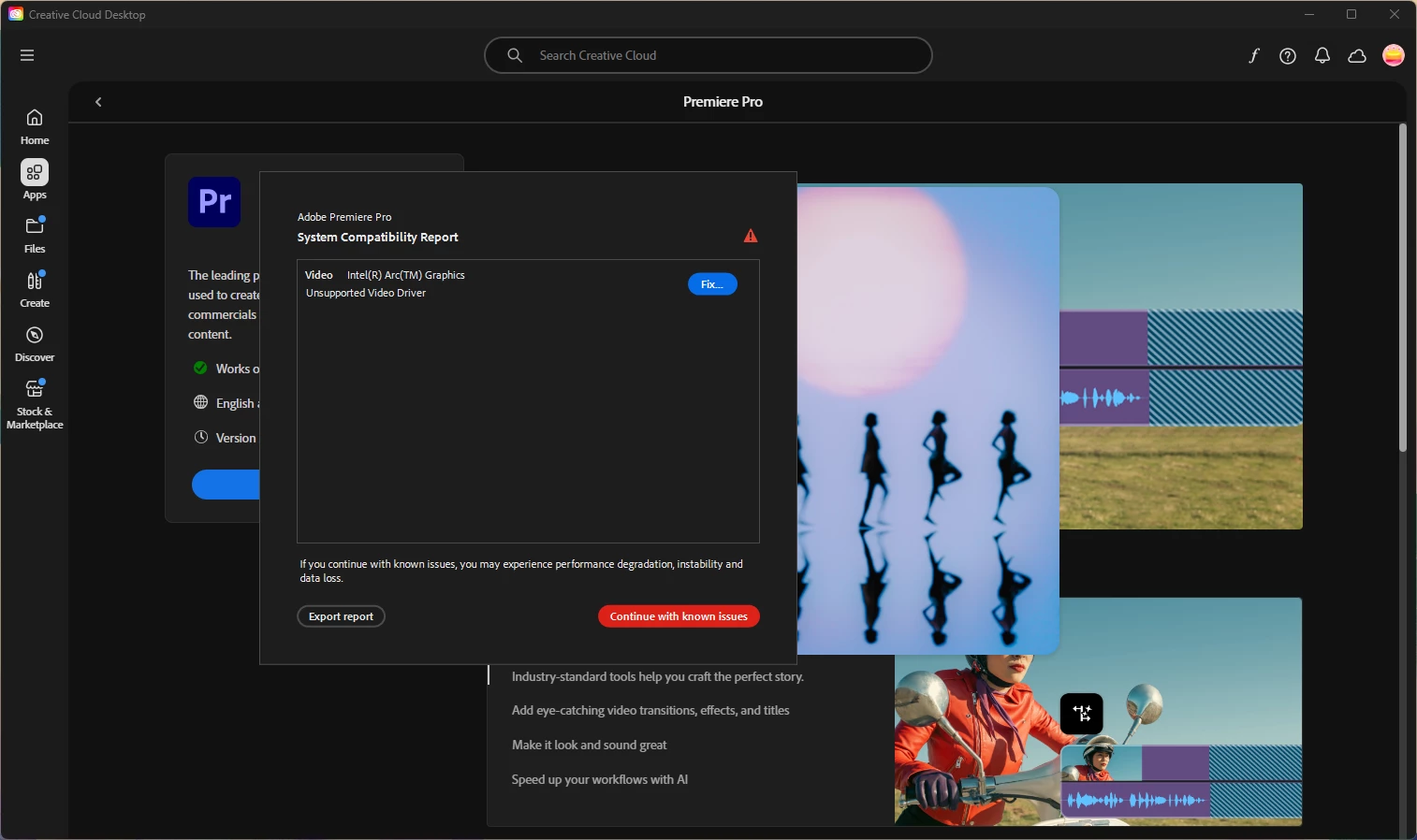
Task: Focus the Search Creative Cloud field
Action: coord(708,55)
